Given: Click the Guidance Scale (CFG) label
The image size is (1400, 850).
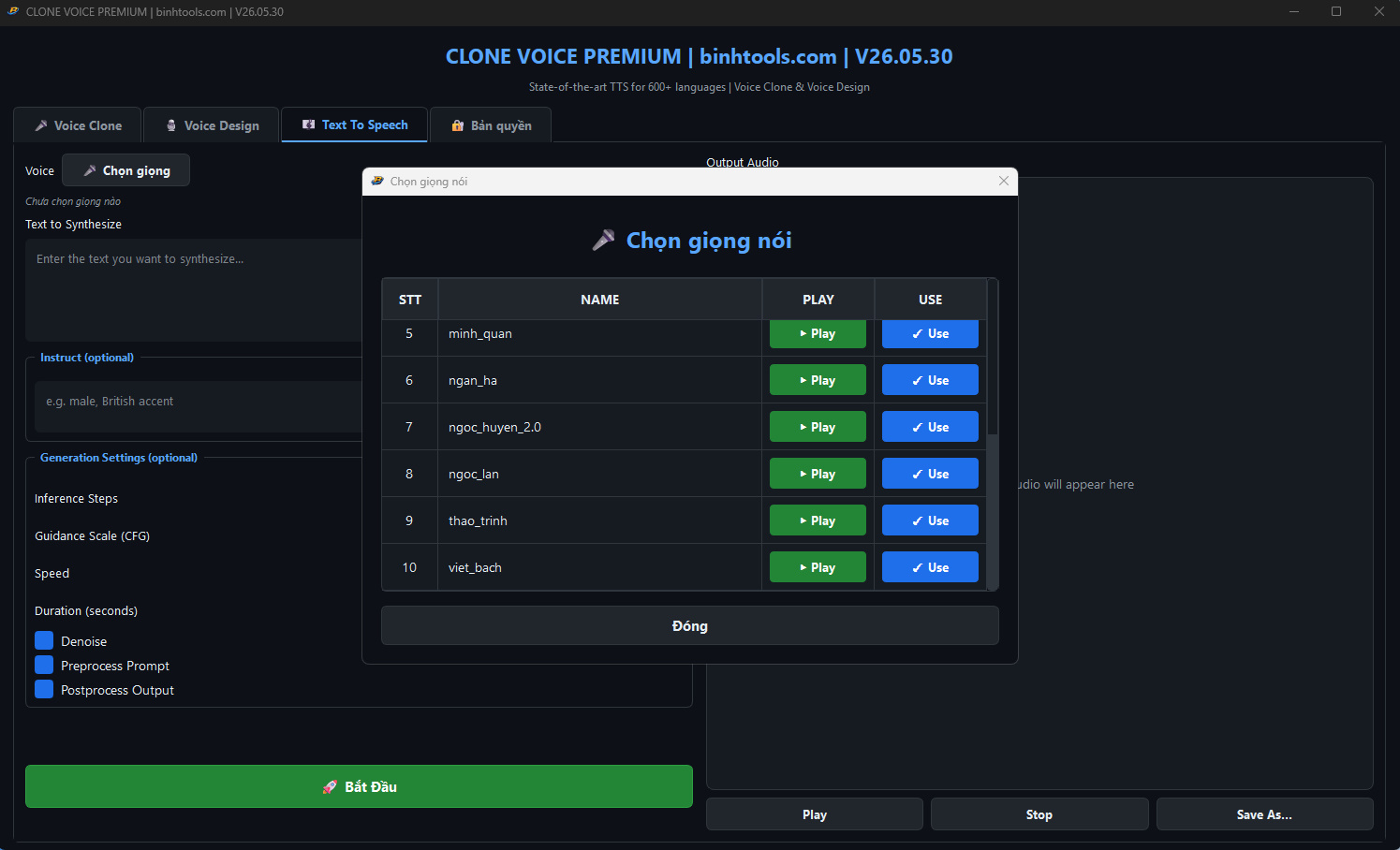Looking at the screenshot, I should [x=92, y=535].
